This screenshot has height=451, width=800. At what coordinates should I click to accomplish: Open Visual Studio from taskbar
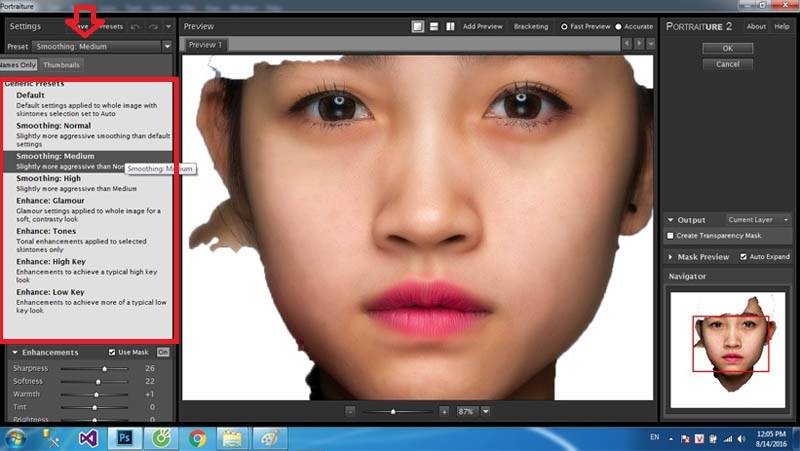pos(88,438)
